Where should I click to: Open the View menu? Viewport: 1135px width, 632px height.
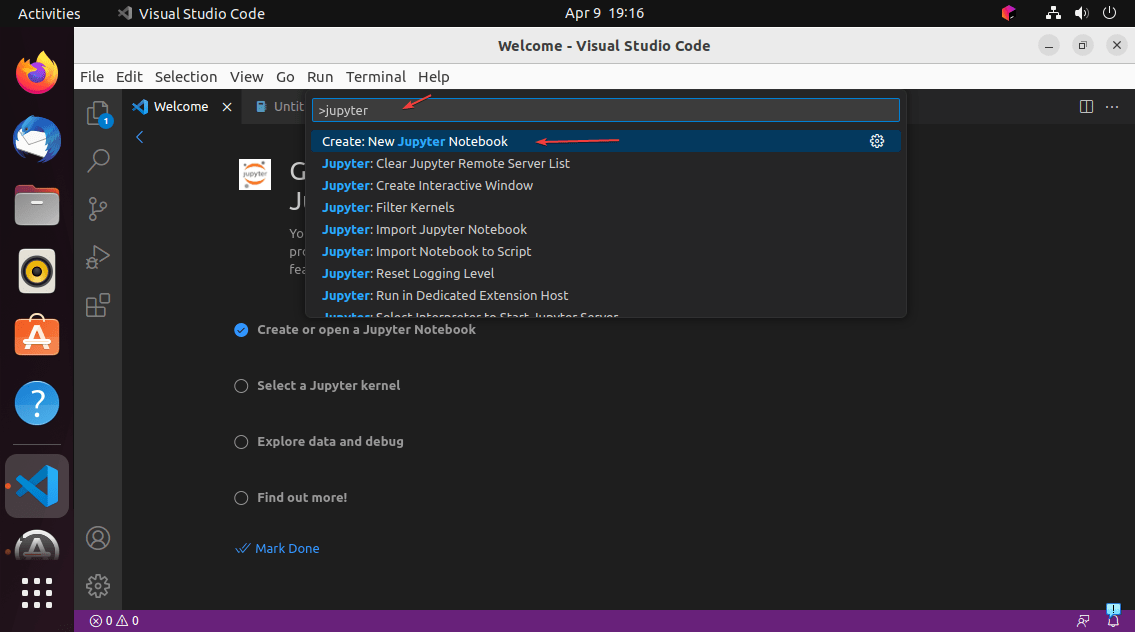tap(246, 77)
